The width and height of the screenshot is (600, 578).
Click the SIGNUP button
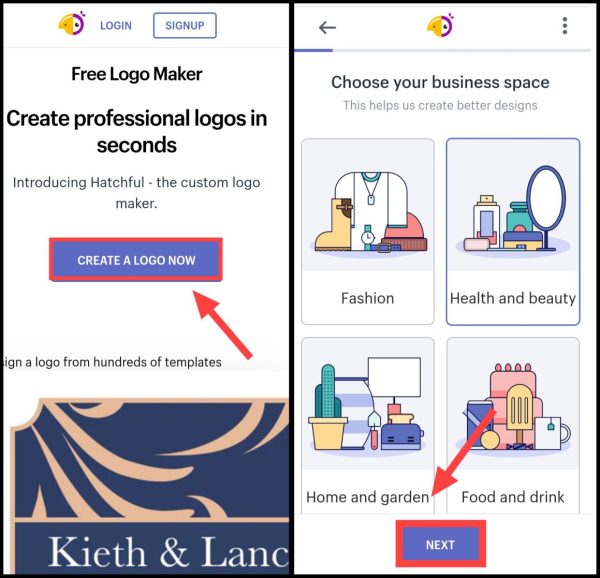point(185,25)
